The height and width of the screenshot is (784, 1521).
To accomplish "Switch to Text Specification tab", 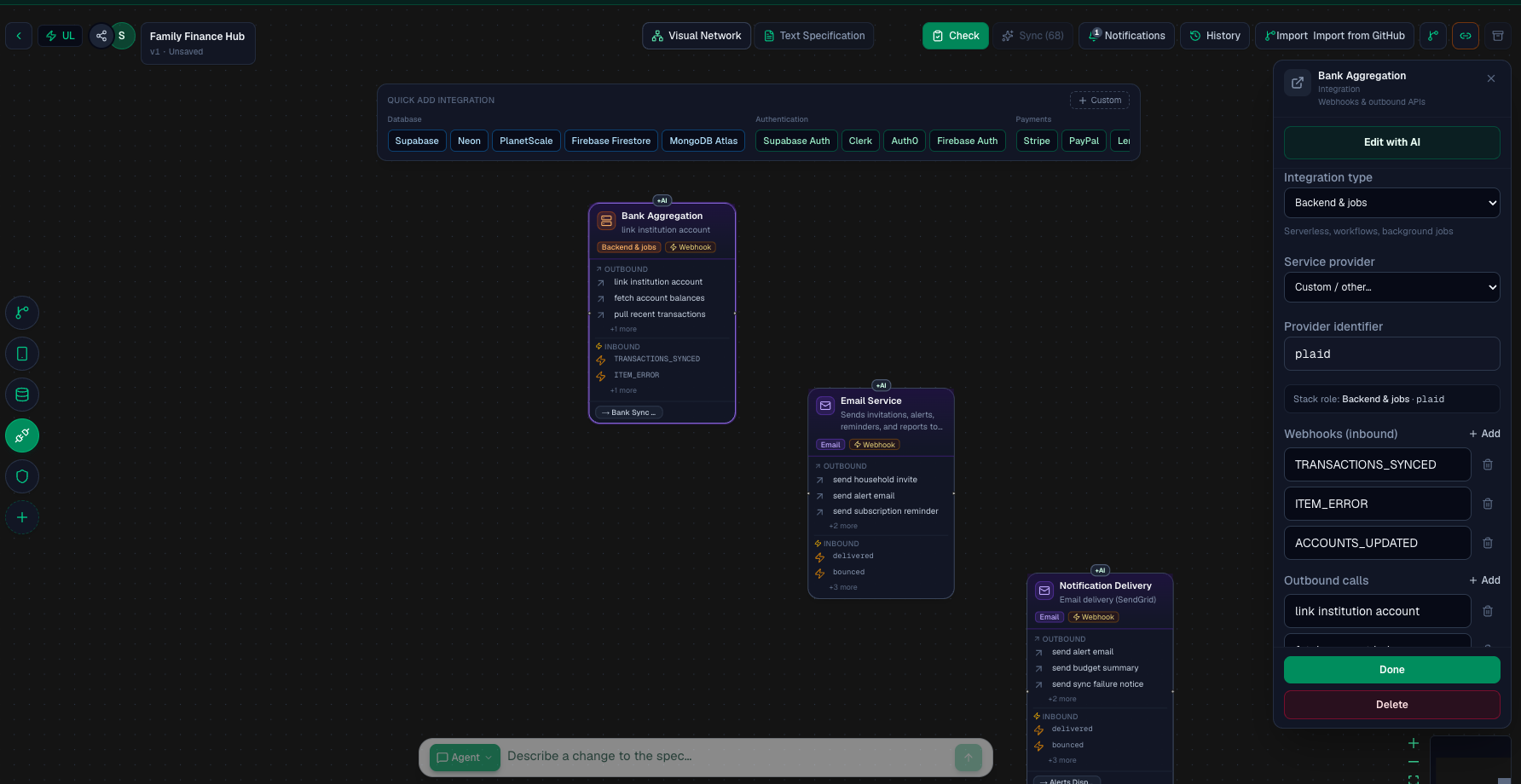I will click(814, 36).
